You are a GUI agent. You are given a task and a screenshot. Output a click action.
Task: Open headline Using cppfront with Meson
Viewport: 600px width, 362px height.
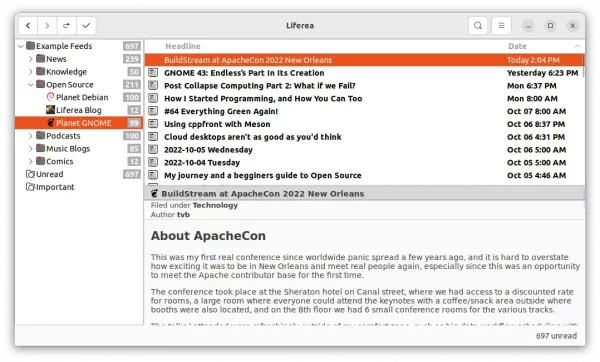pos(217,124)
